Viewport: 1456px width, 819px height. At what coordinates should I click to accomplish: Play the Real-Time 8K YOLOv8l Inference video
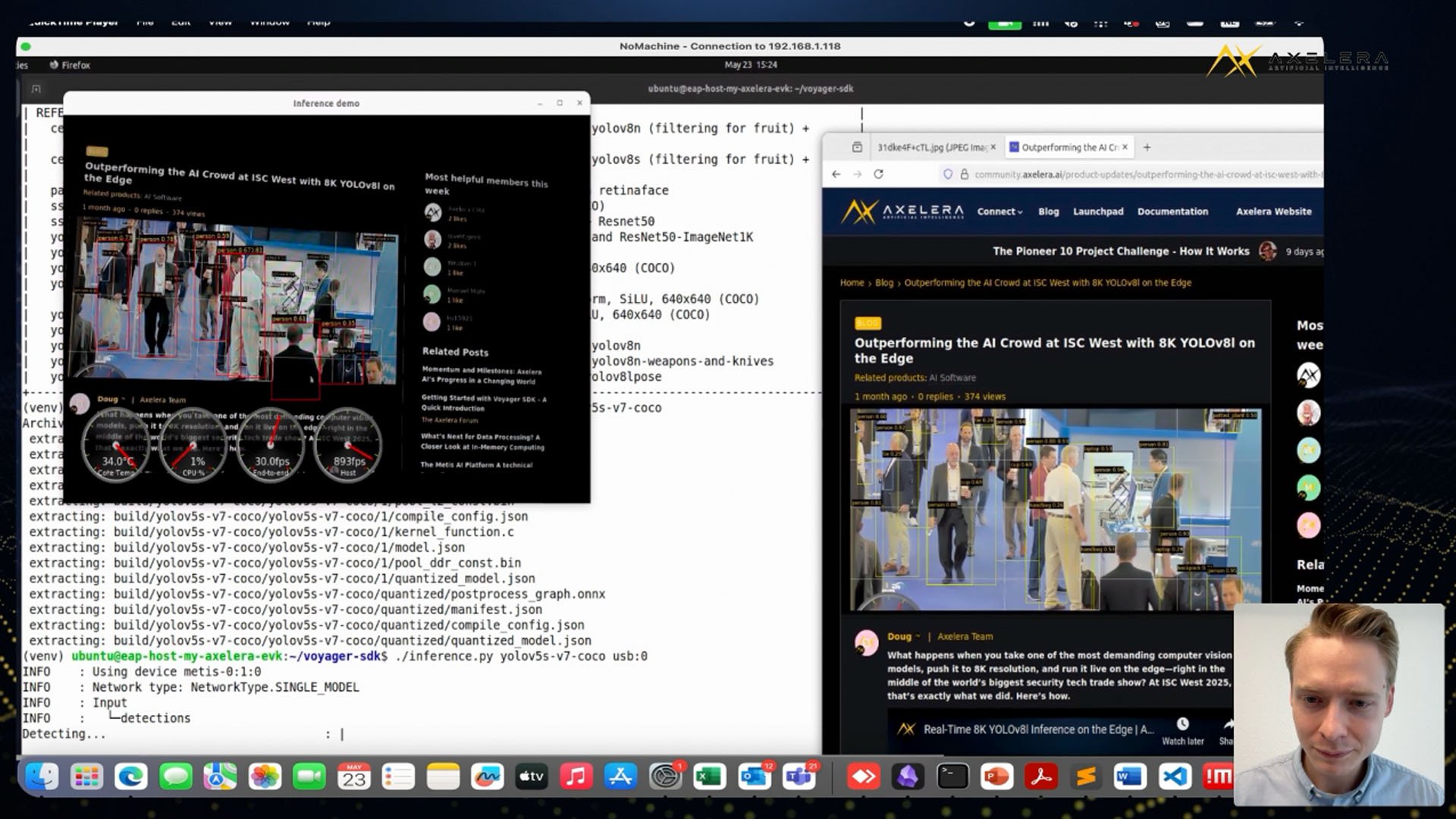coord(1039,730)
